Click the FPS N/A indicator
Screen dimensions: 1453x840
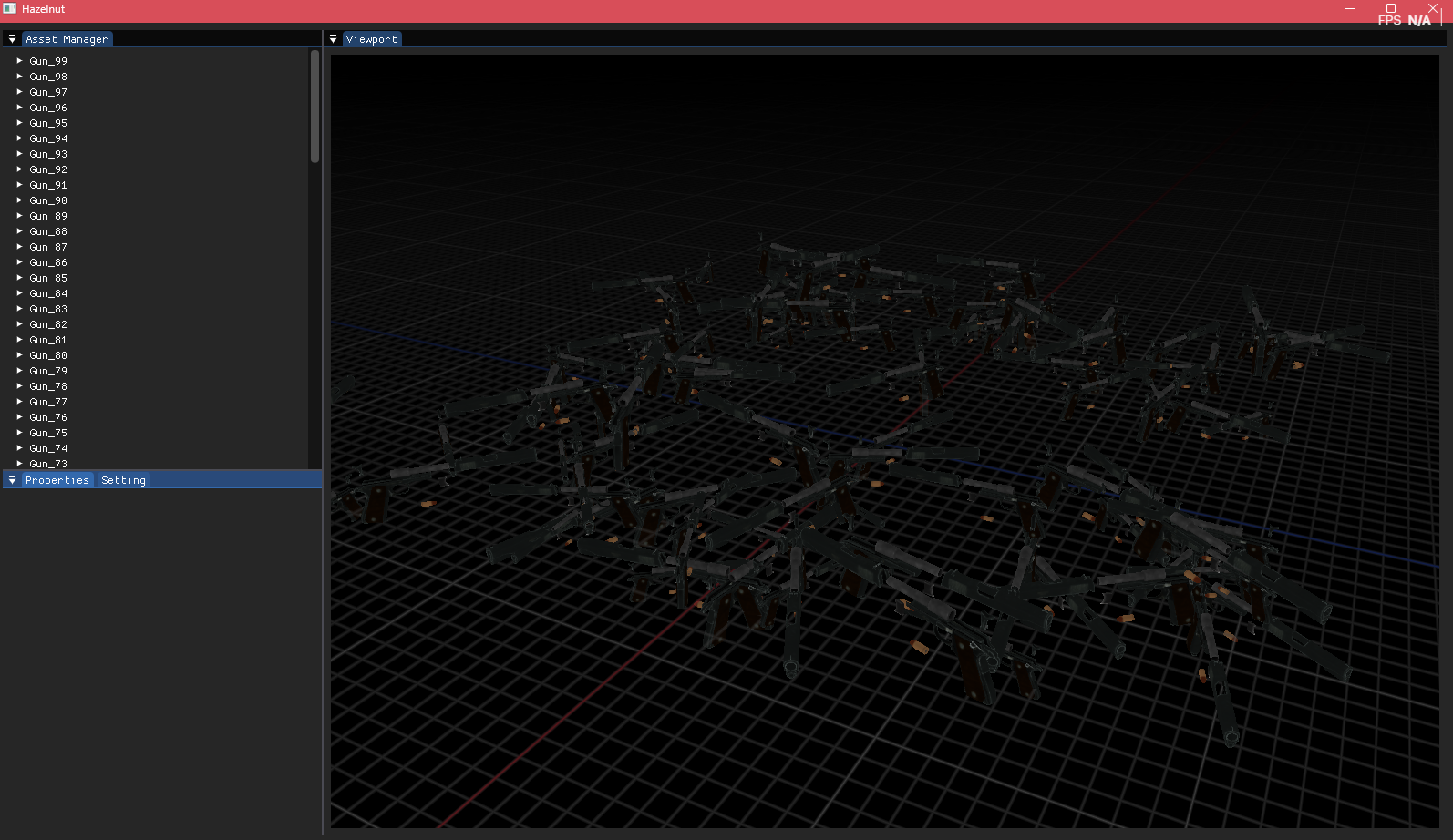(1404, 20)
